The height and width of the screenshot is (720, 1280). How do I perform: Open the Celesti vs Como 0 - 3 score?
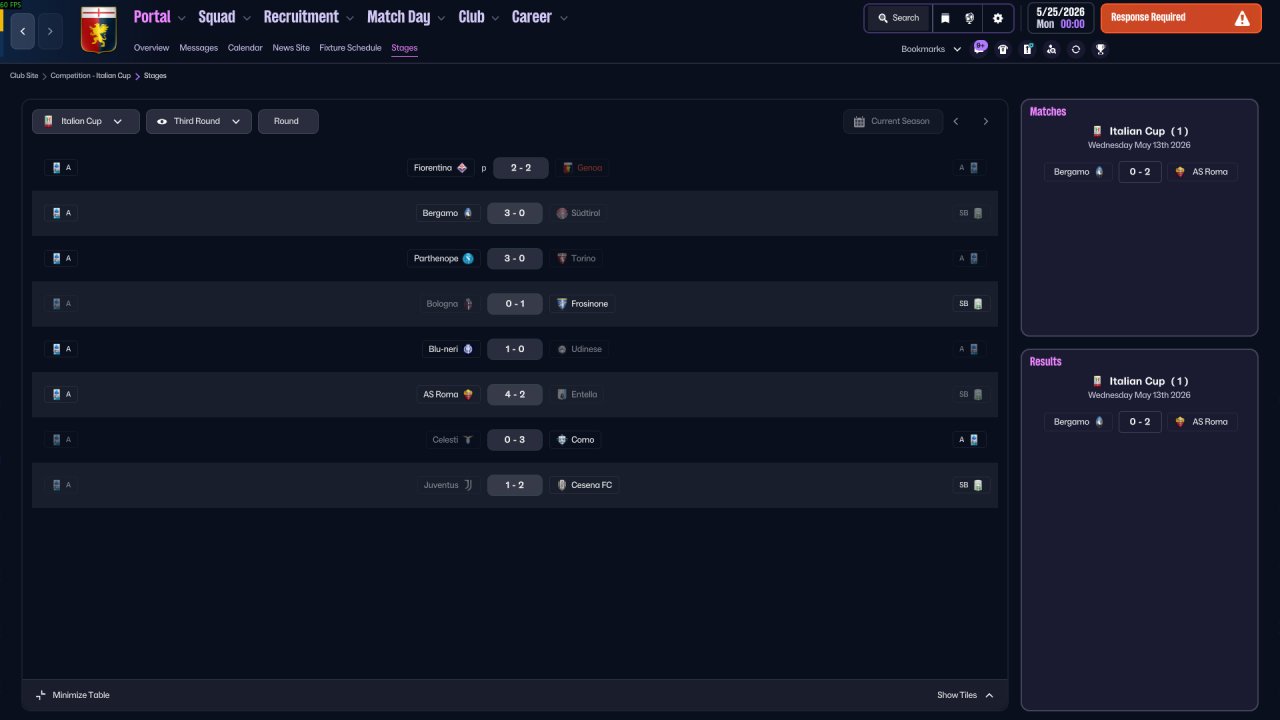(x=514, y=440)
